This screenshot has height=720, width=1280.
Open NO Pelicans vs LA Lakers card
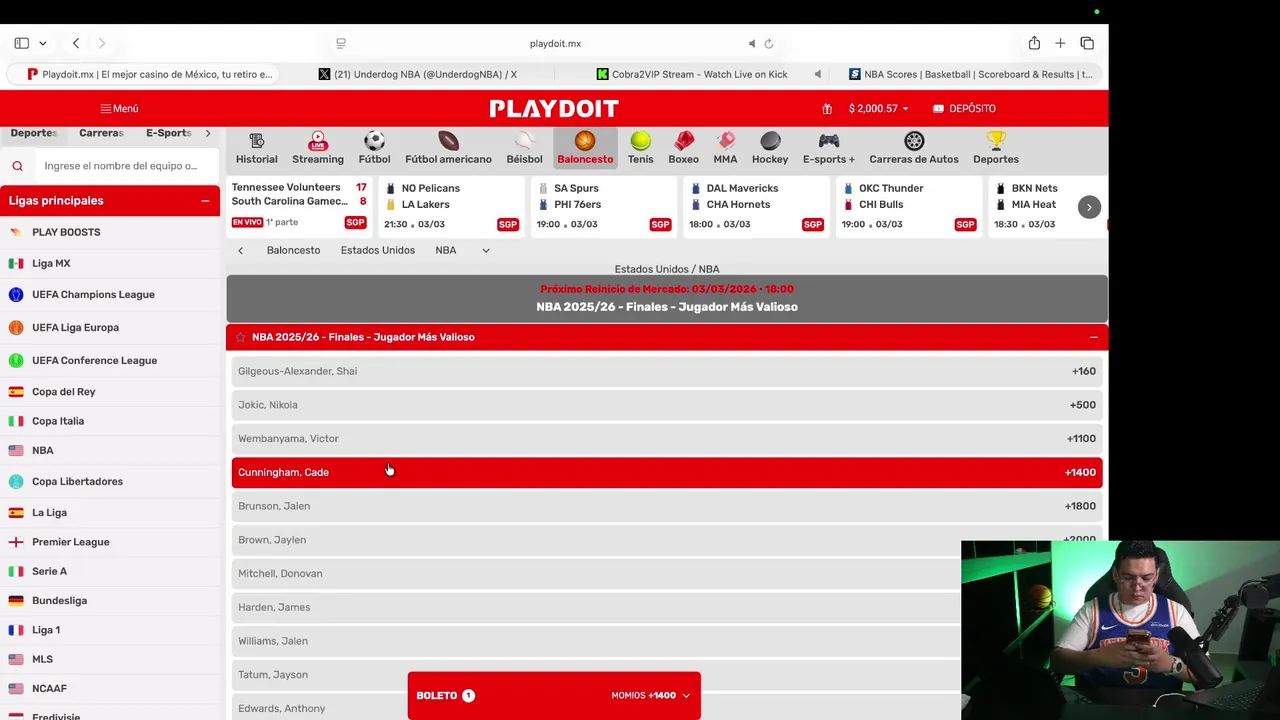pyautogui.click(x=451, y=206)
